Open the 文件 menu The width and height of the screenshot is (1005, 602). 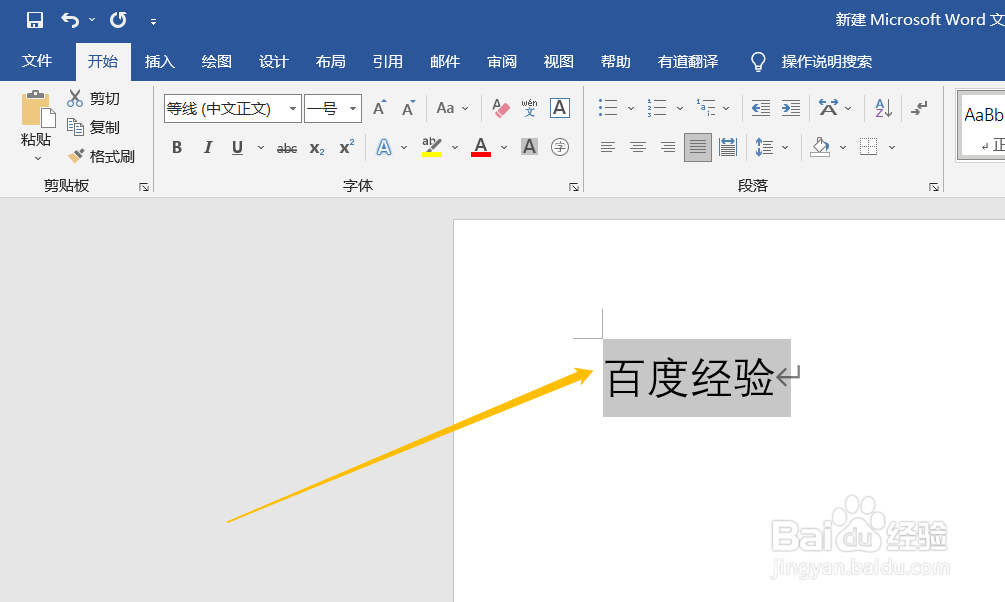[37, 62]
